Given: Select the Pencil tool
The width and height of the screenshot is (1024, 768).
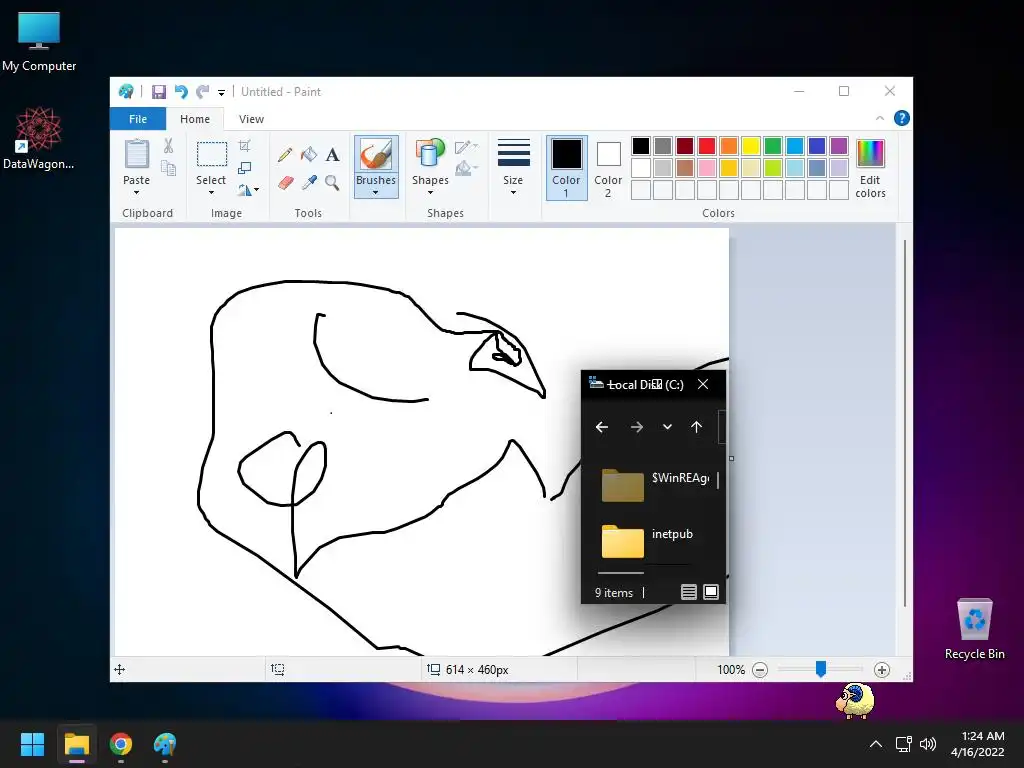Looking at the screenshot, I should coord(285,155).
